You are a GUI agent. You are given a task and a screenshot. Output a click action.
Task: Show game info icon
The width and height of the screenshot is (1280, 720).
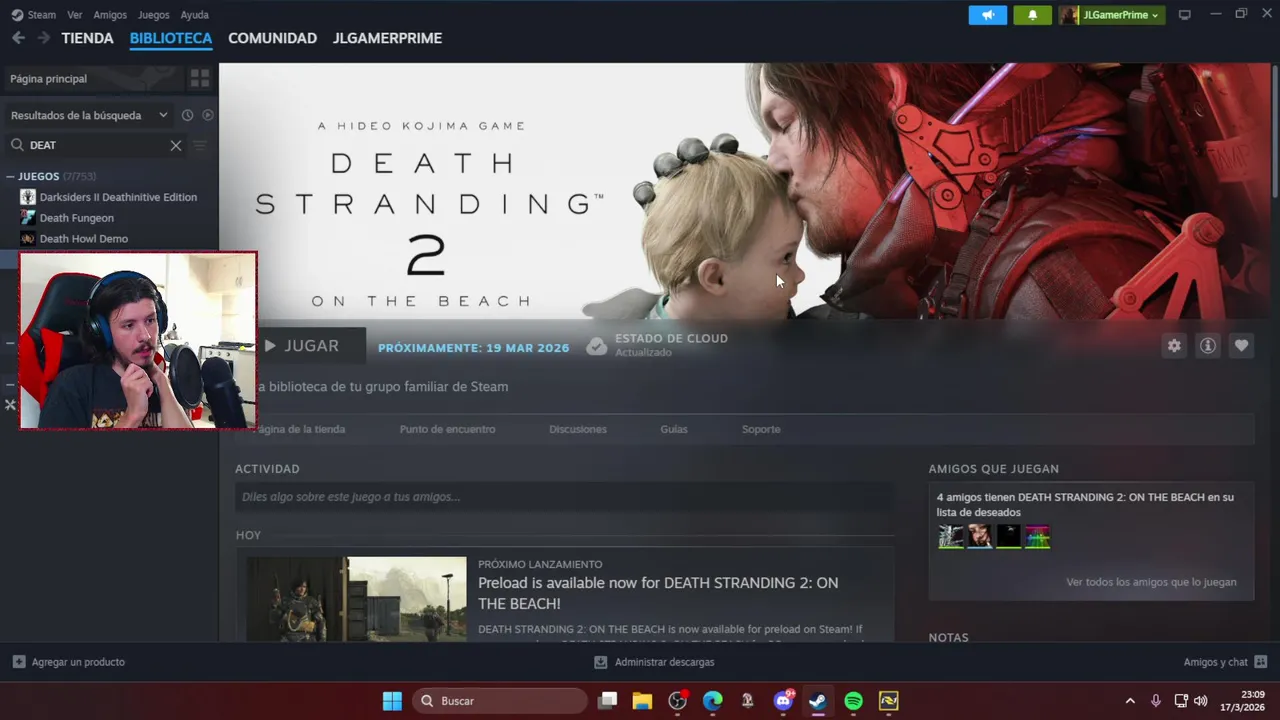1208,346
